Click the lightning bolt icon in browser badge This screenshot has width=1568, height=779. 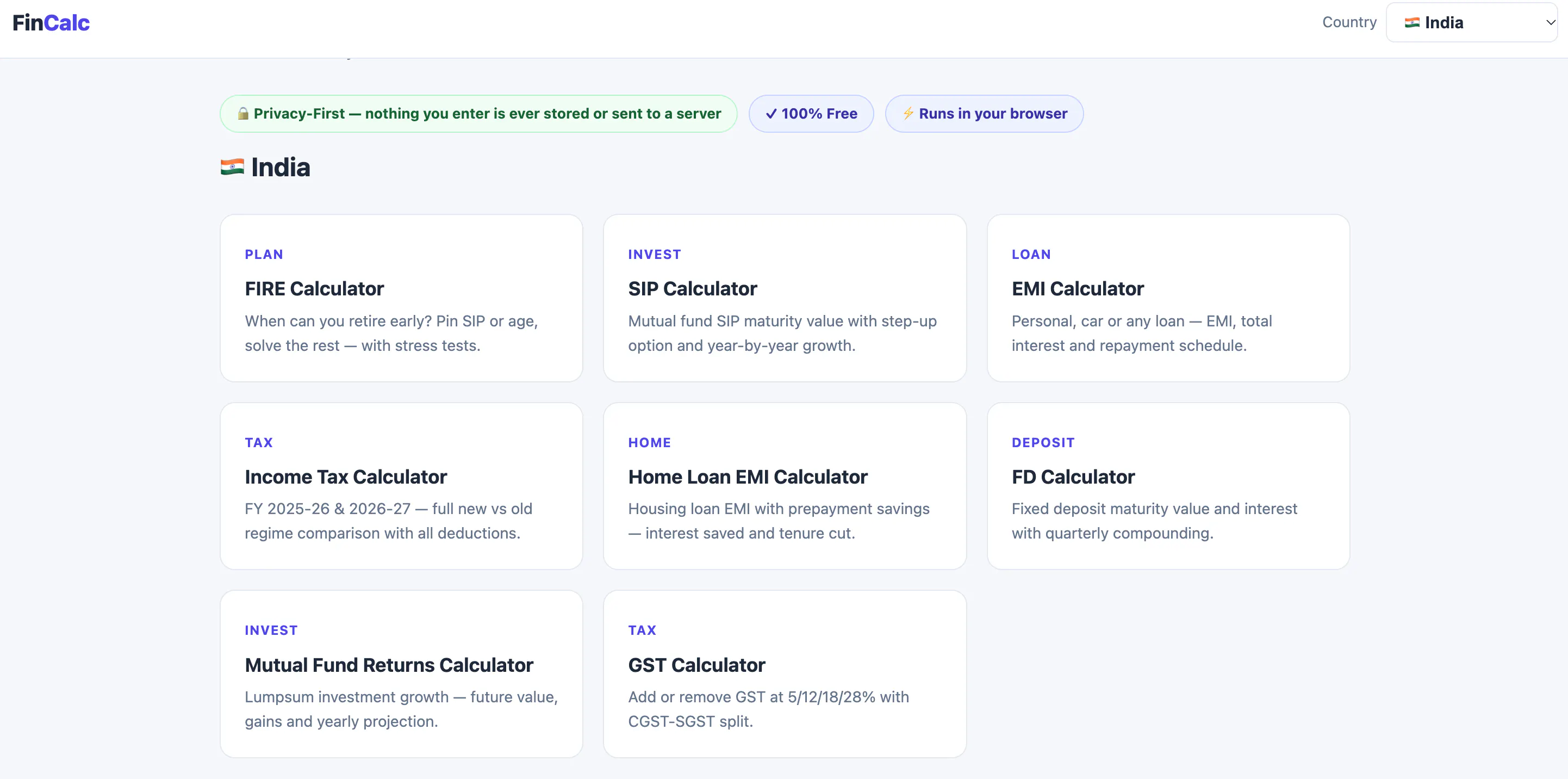coord(908,113)
